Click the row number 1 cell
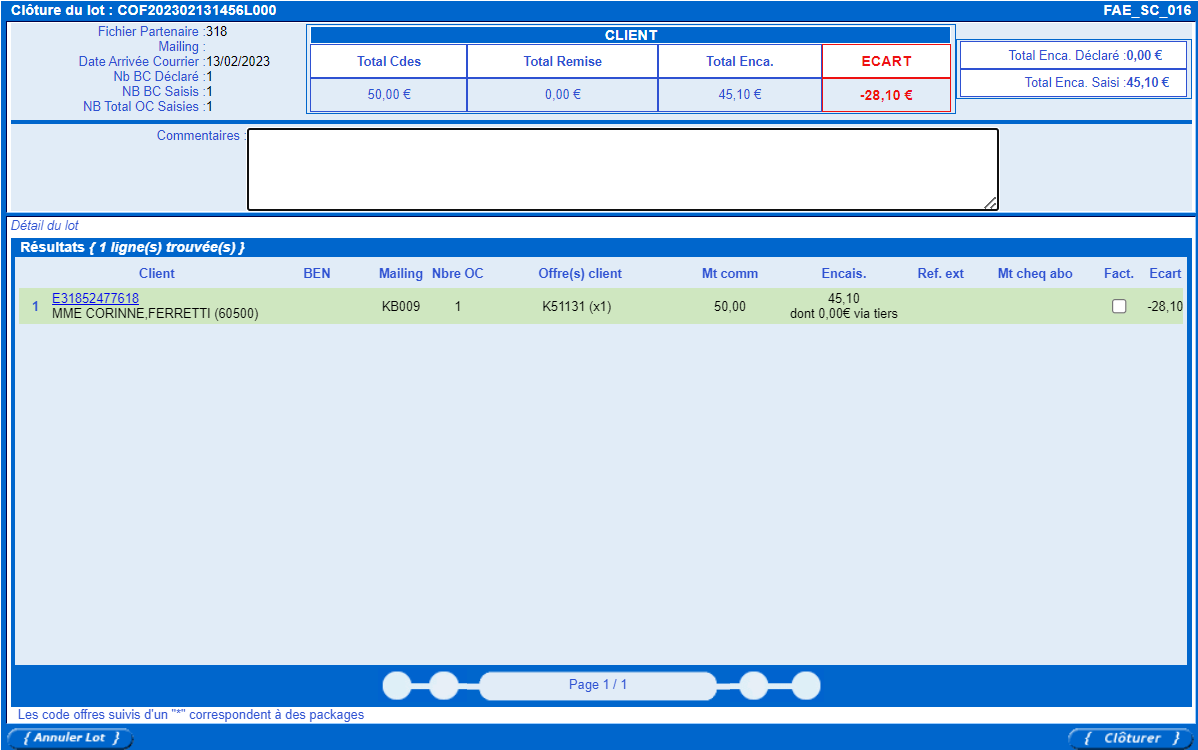This screenshot has width=1198, height=750. tap(35, 306)
